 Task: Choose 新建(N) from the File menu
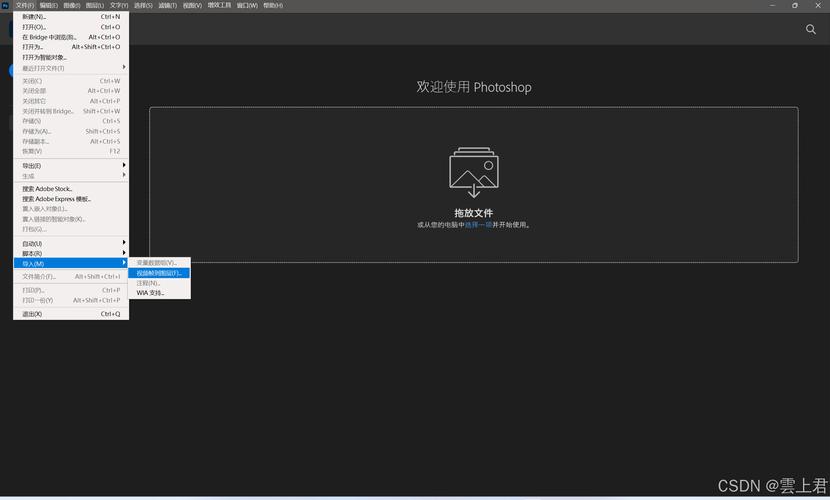pyautogui.click(x=71, y=17)
